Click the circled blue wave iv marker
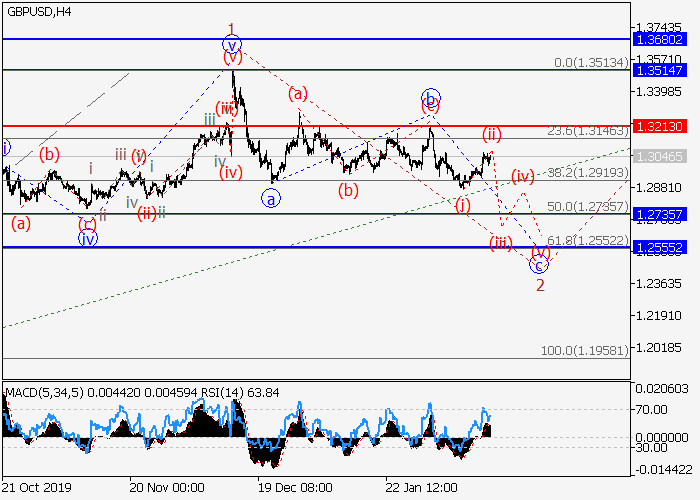The width and height of the screenshot is (700, 500). 88,238
